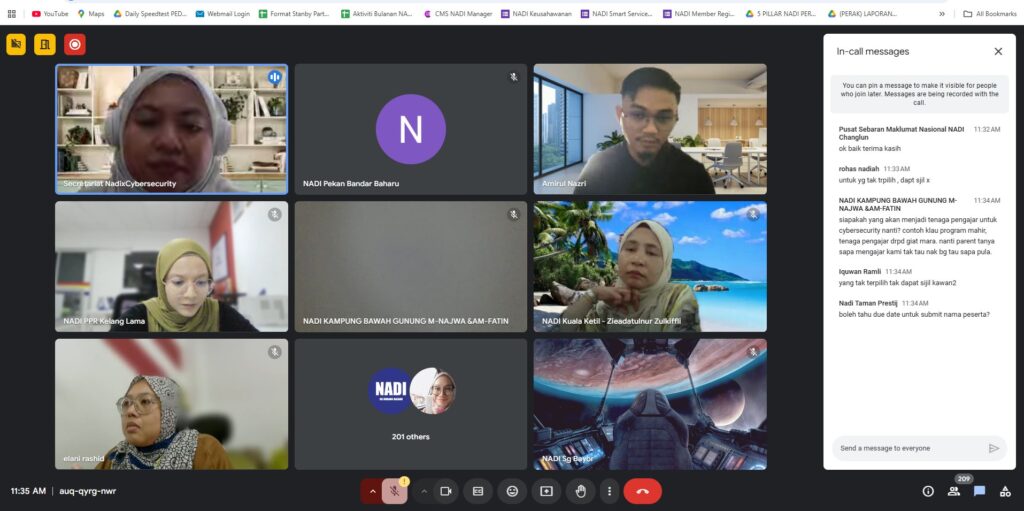Open the activities icon
The image size is (1024, 511).
(1004, 491)
